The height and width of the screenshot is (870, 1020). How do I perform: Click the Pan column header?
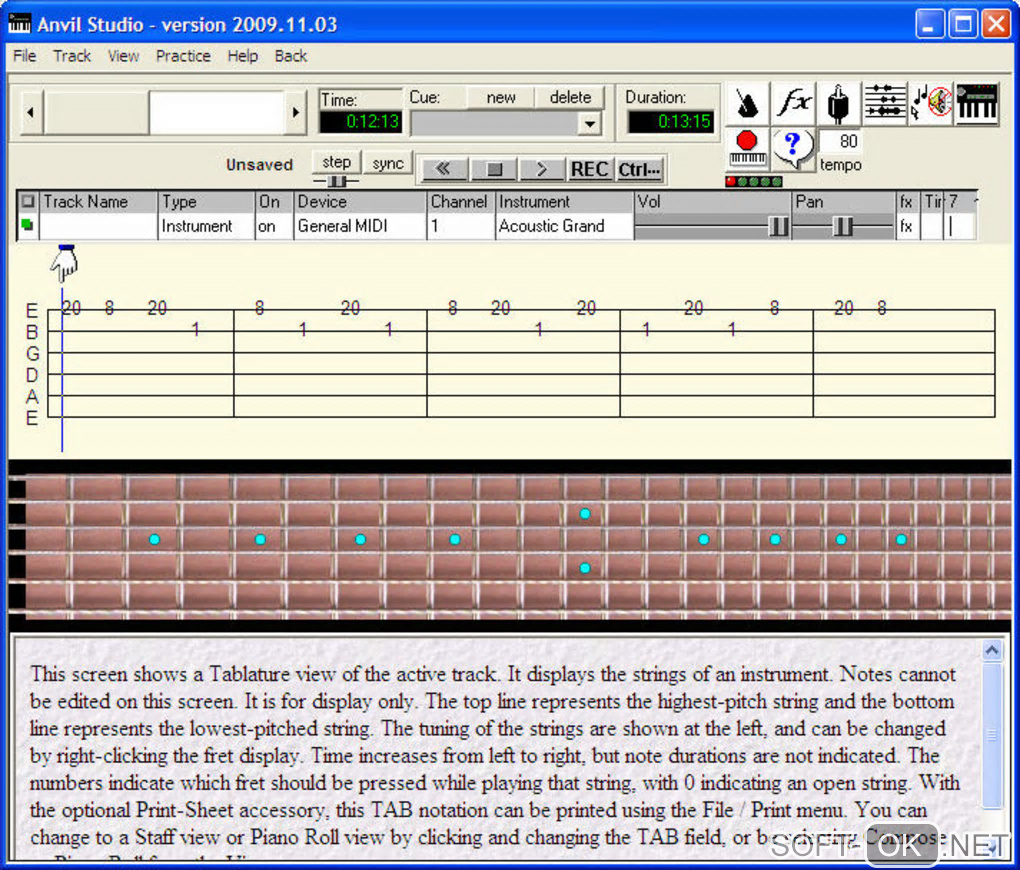coord(843,202)
